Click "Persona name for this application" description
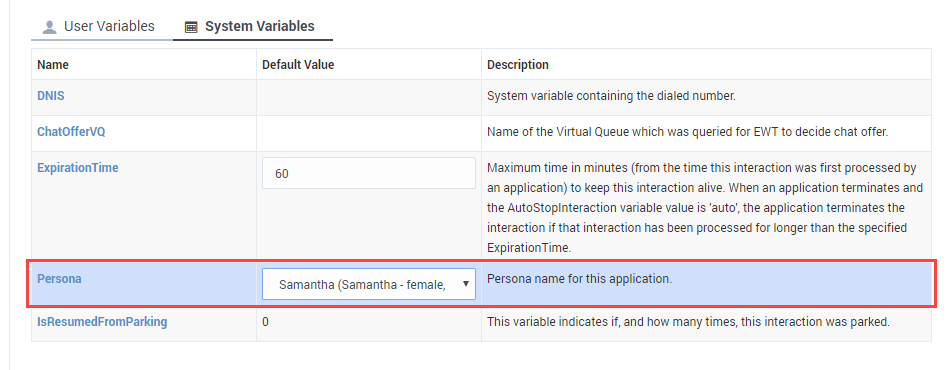 [x=580, y=279]
